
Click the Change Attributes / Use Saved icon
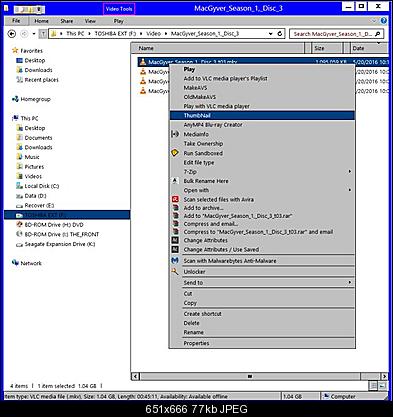(x=175, y=249)
